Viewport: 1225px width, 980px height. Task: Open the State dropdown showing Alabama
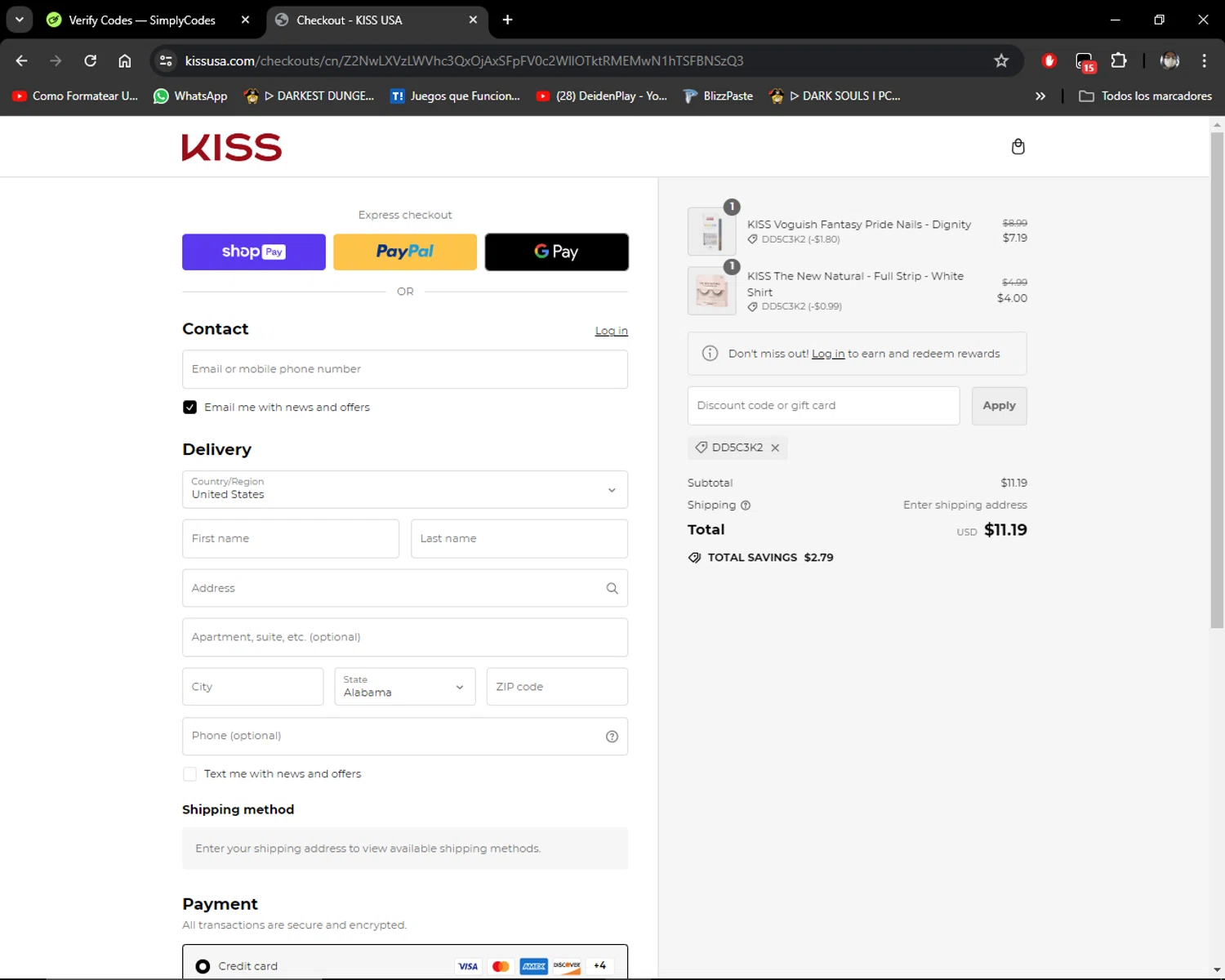coord(405,687)
